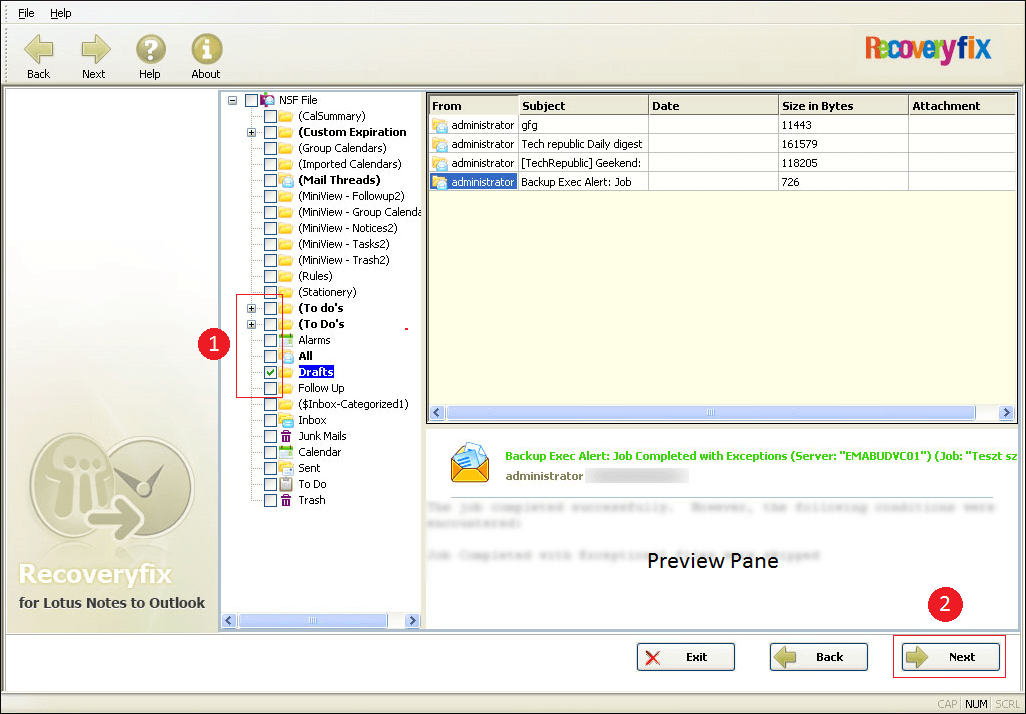Click the (Rules) folder icon
This screenshot has height=714, width=1026.
[286, 276]
